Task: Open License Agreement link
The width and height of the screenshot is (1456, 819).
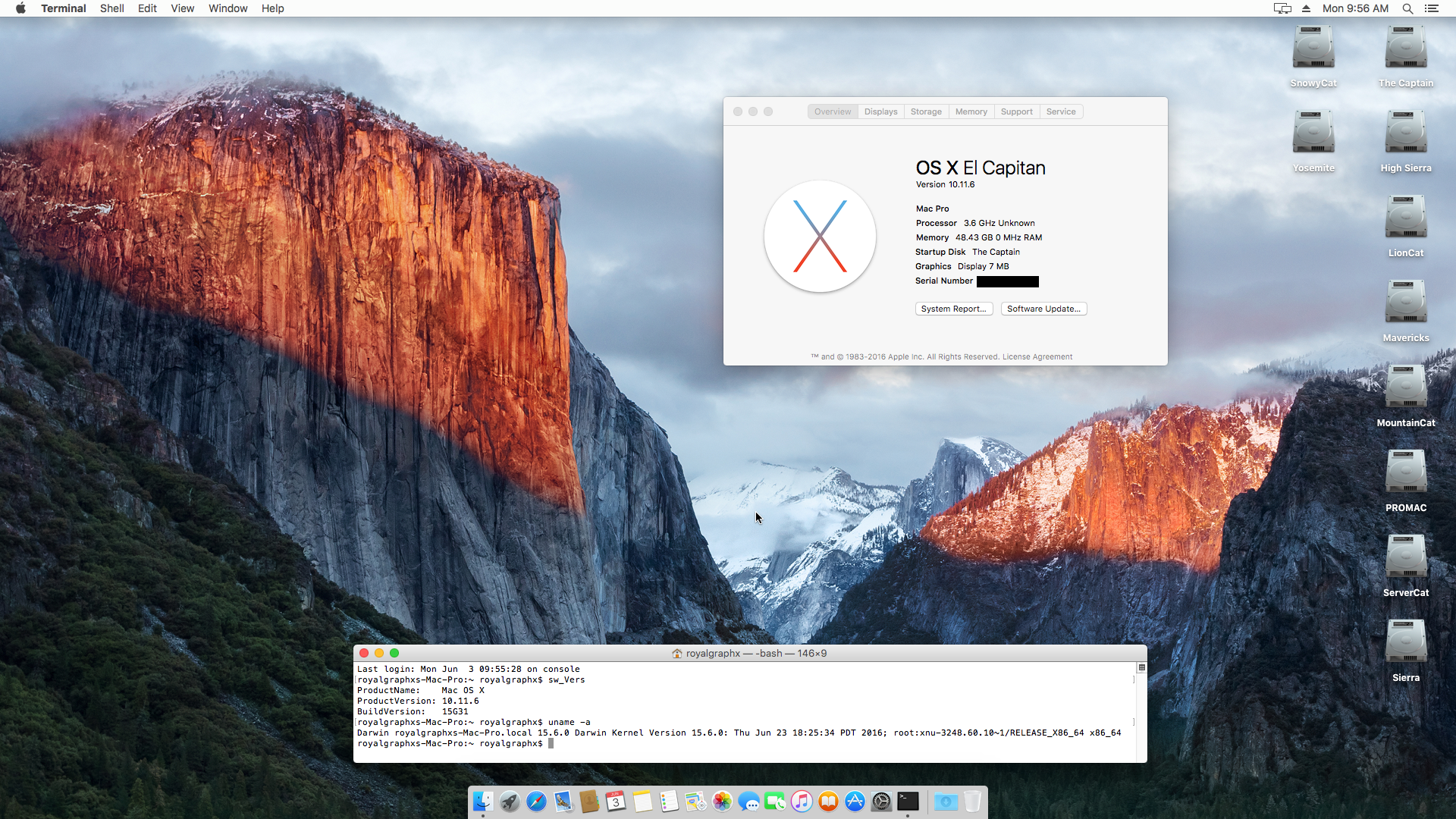Action: (x=1037, y=356)
